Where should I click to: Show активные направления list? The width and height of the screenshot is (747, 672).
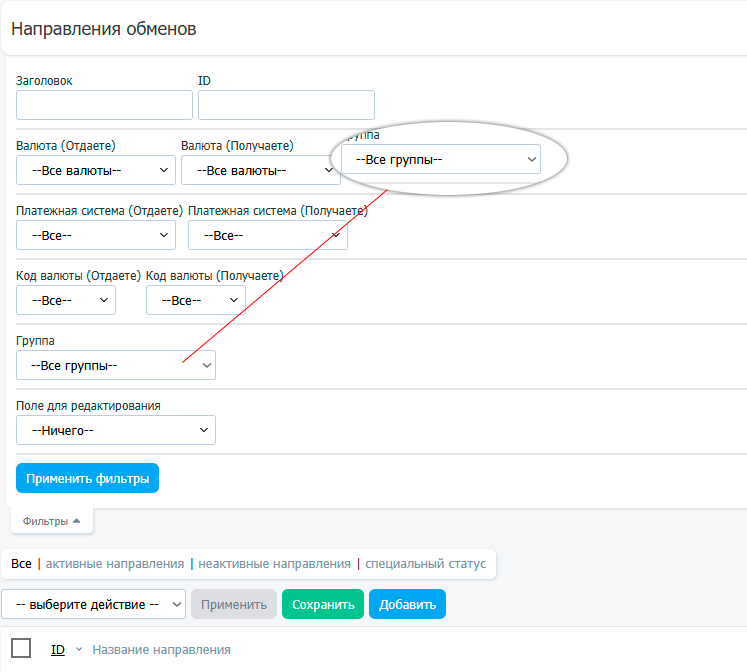[115, 564]
